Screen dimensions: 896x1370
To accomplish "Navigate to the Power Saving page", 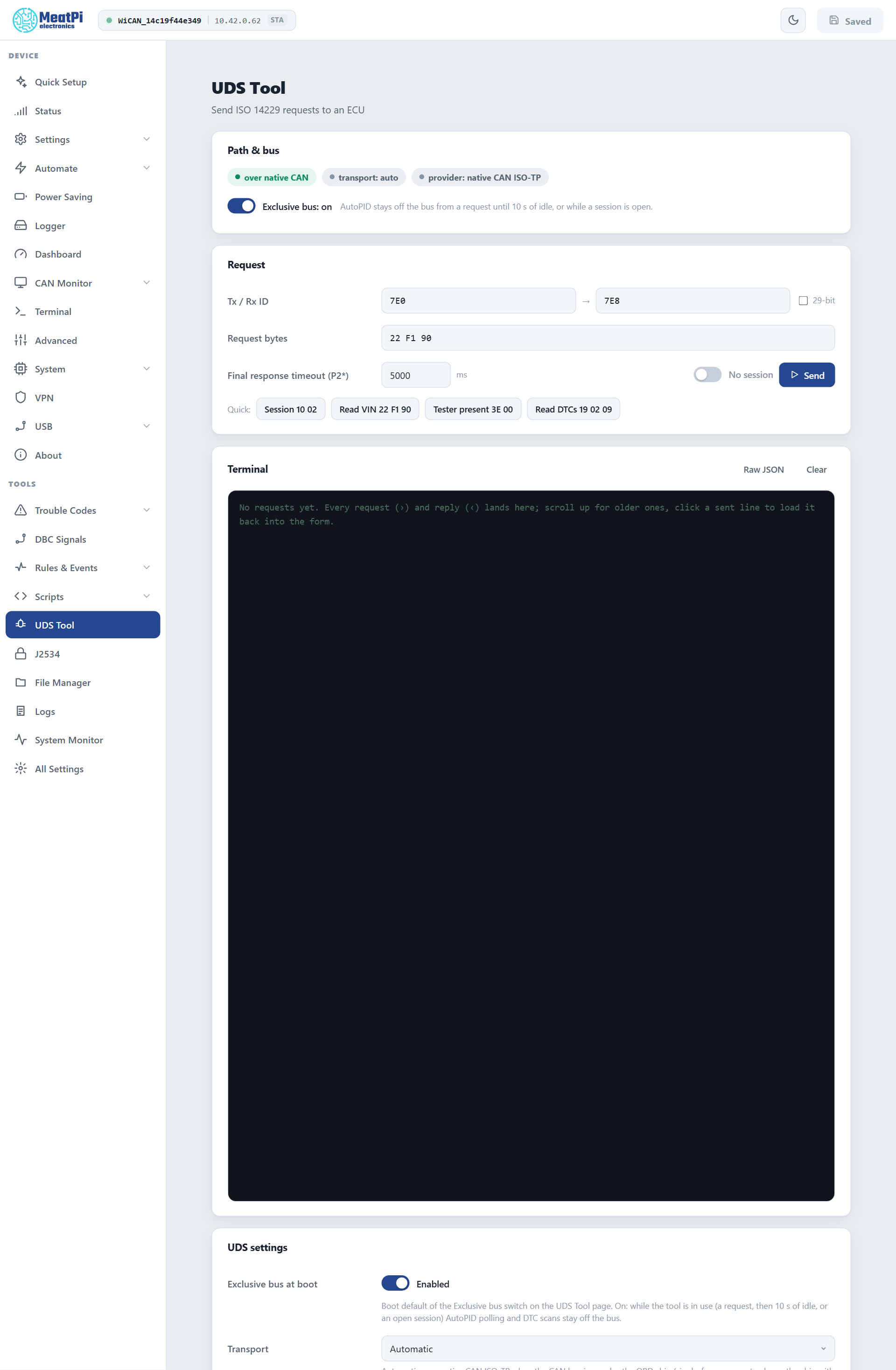I will click(83, 197).
